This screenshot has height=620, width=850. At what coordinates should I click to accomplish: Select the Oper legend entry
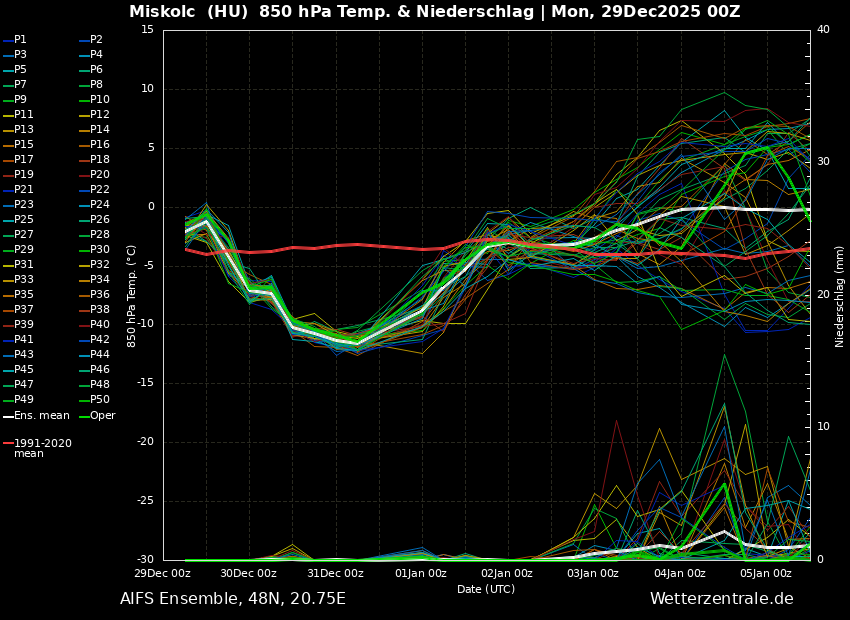point(102,416)
